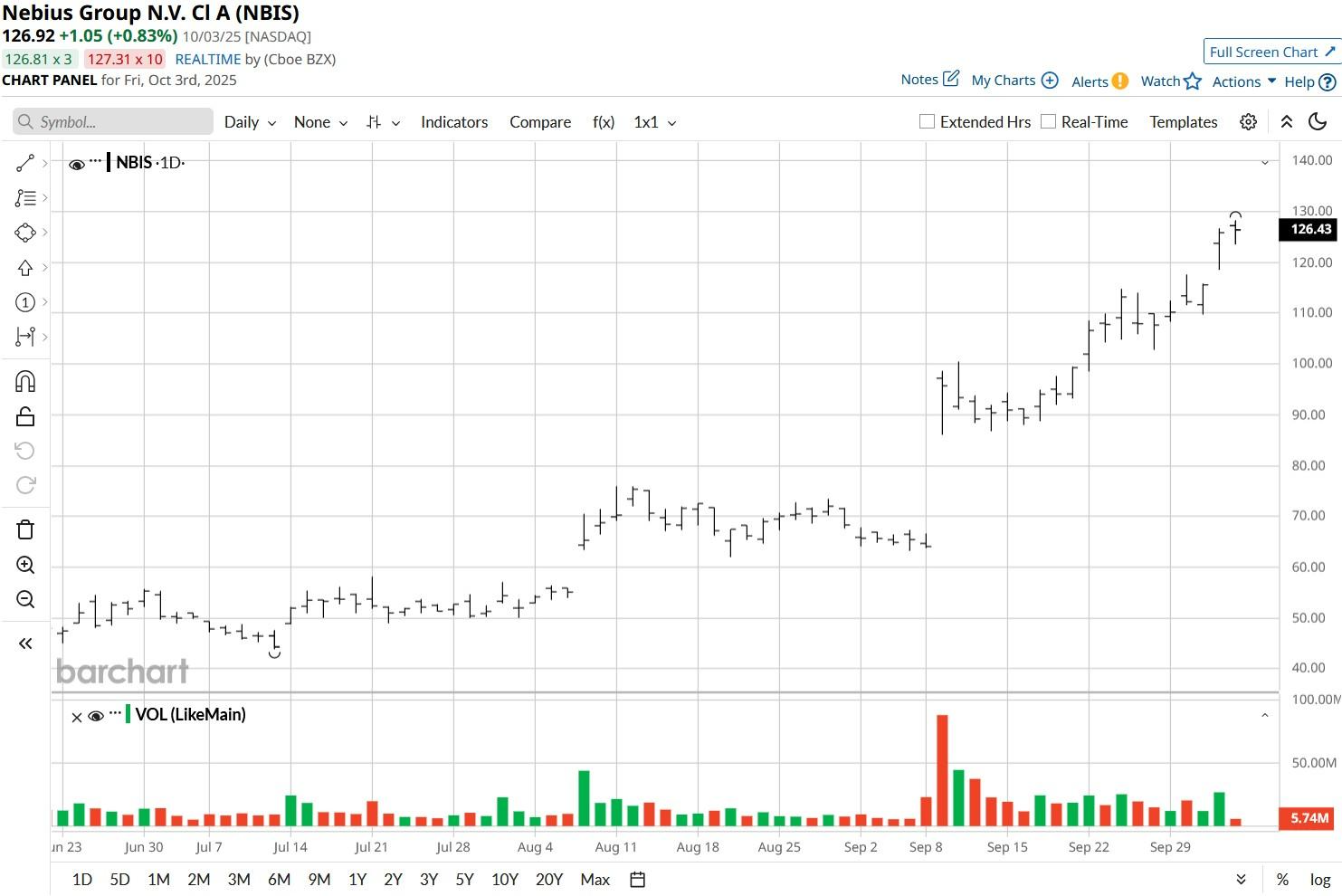Remove the VOL indicator pane

(x=77, y=717)
